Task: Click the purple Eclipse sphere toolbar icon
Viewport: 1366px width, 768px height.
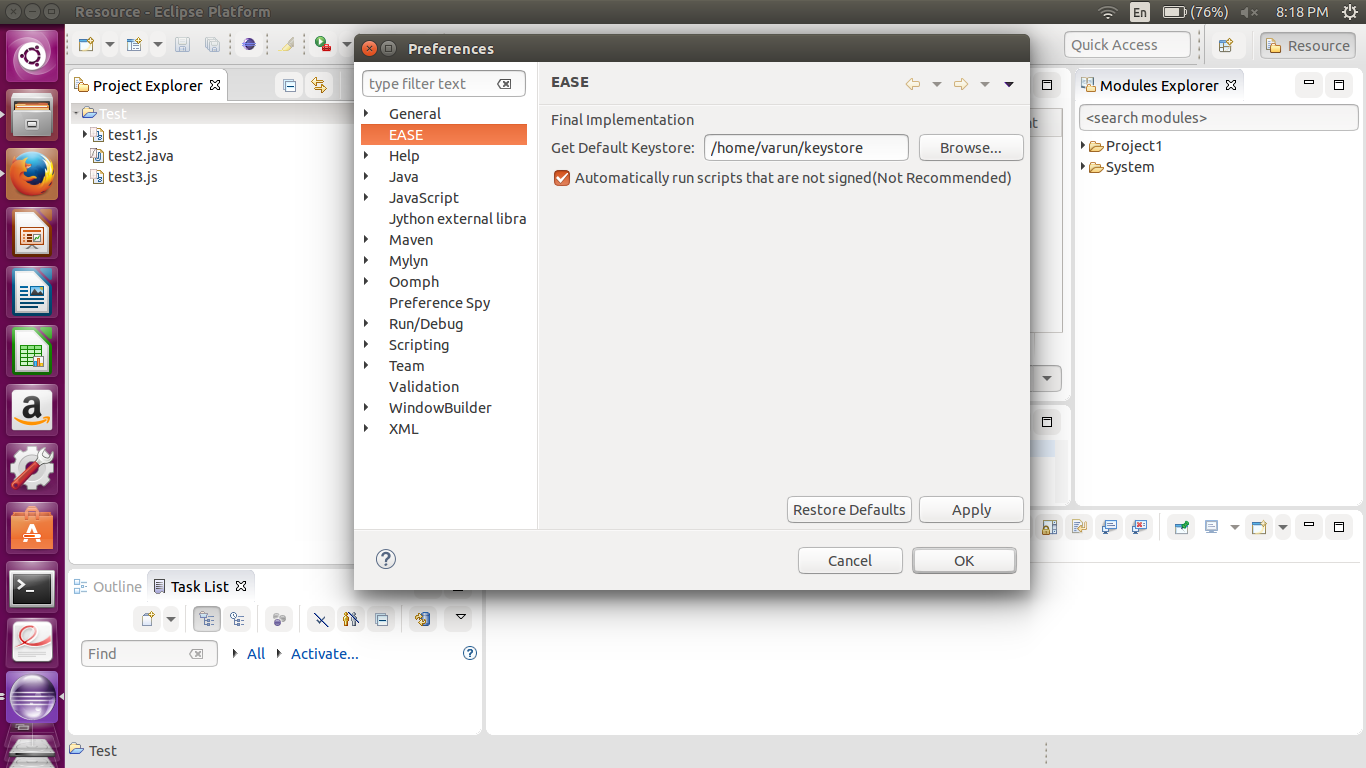Action: (x=249, y=45)
